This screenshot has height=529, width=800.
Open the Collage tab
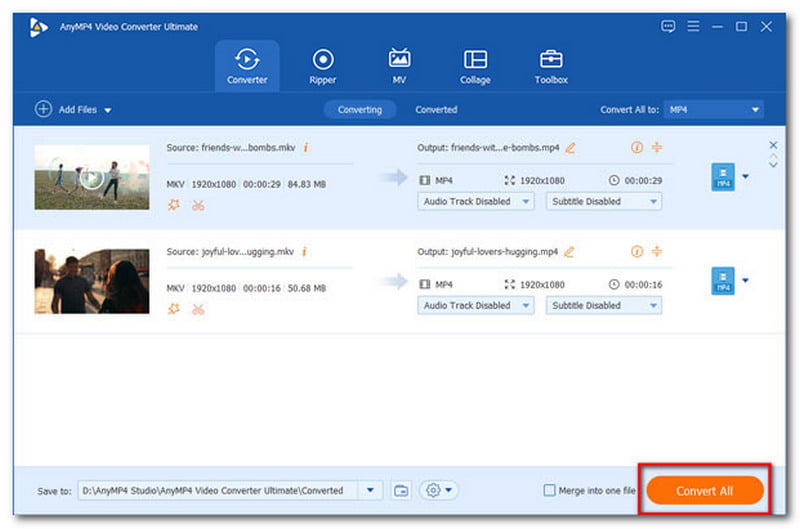(475, 66)
